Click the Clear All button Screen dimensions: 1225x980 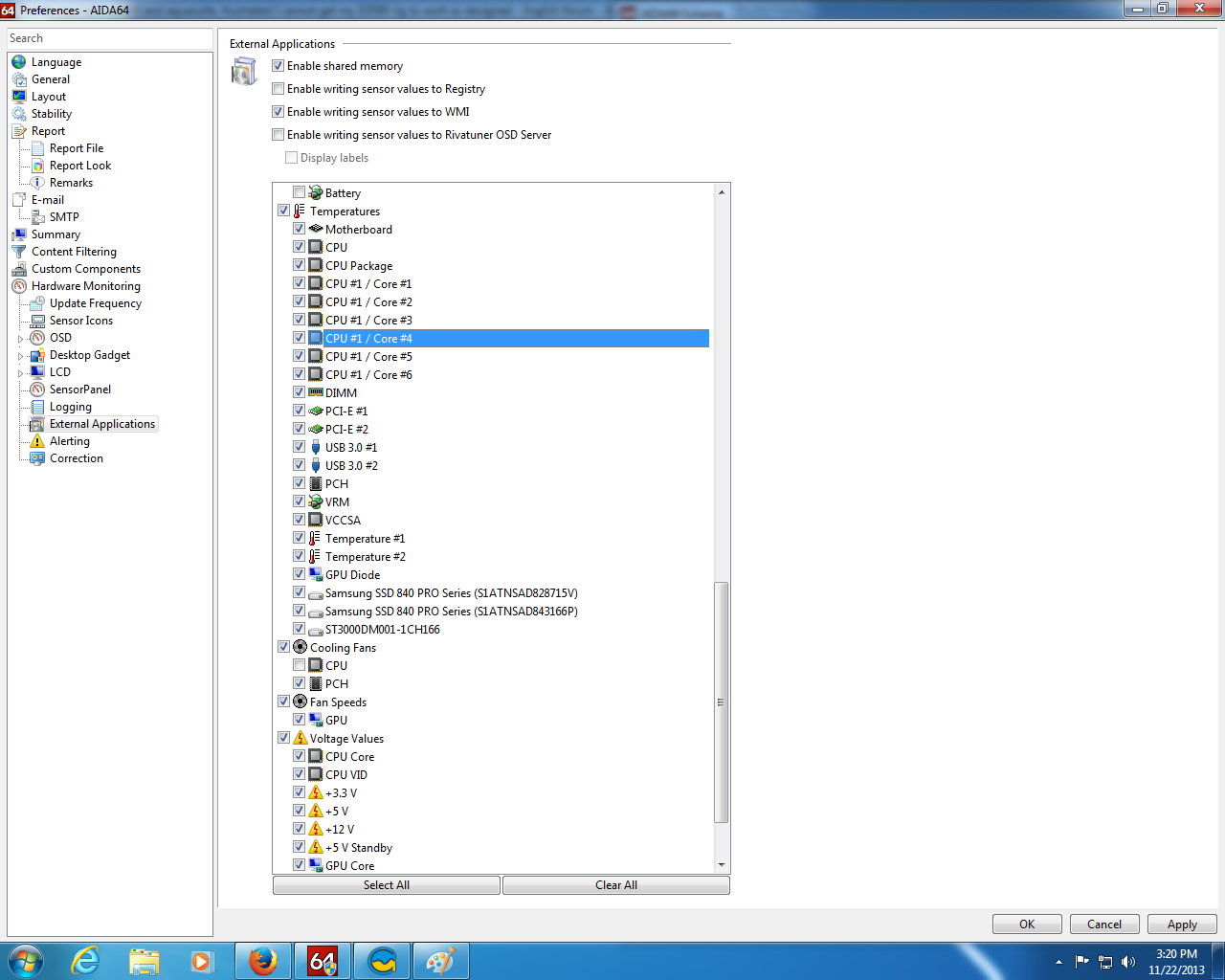(x=616, y=885)
